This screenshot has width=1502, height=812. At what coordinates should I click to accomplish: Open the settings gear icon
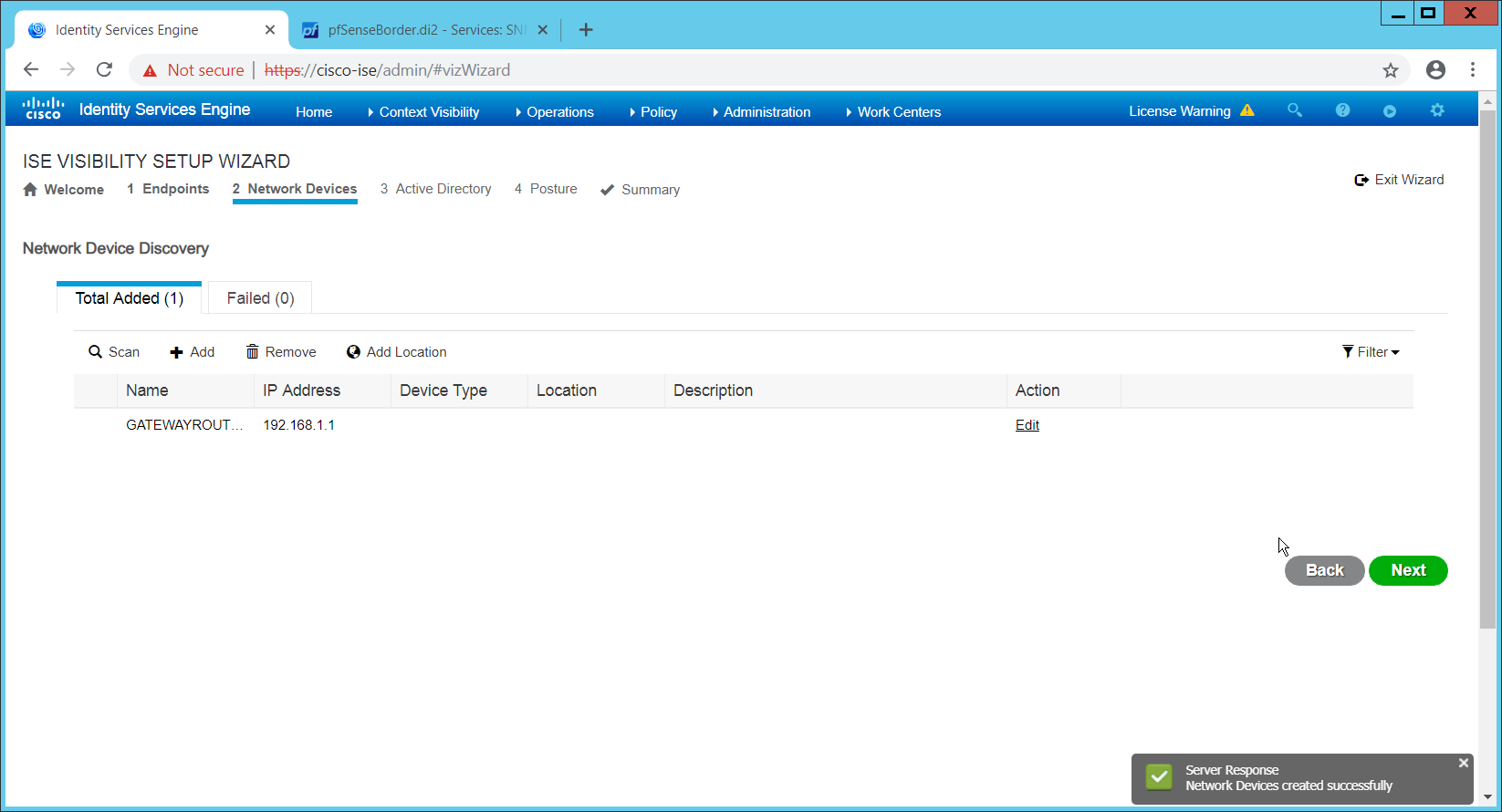[1437, 110]
